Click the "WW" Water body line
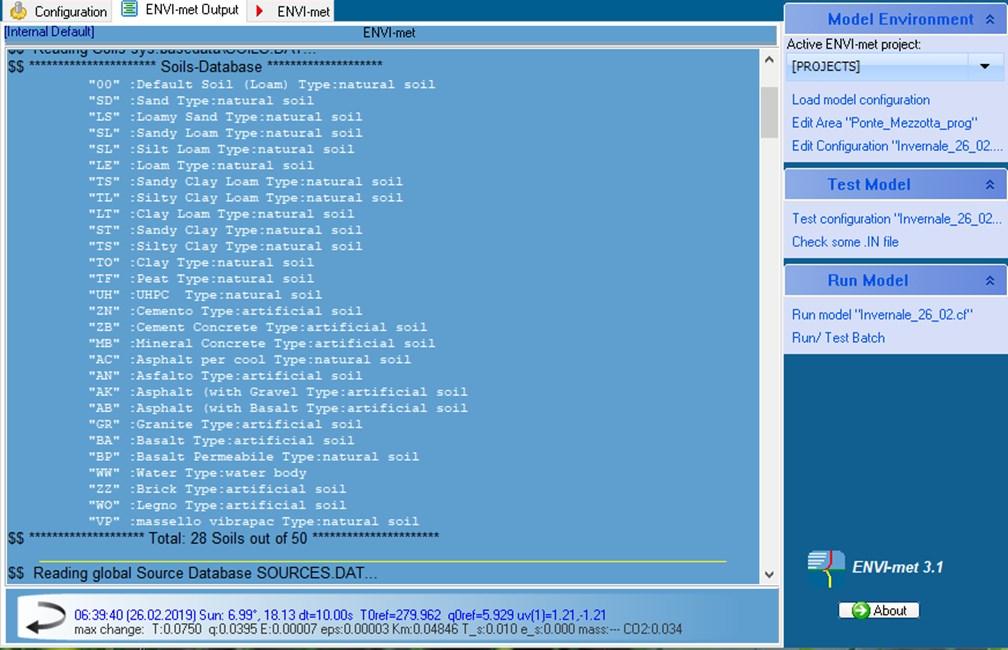 tap(197, 473)
